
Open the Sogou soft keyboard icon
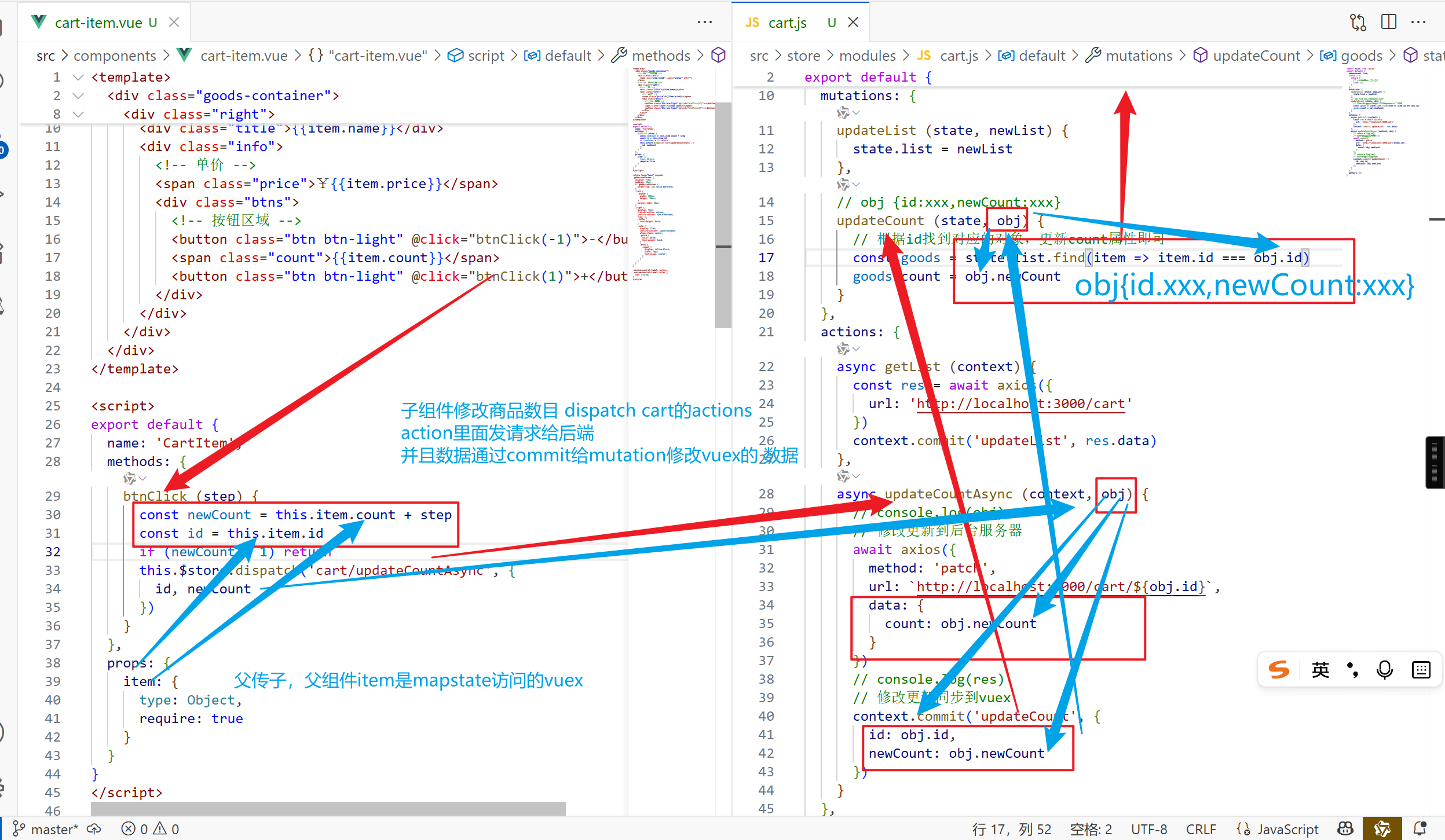pyautogui.click(x=1421, y=670)
